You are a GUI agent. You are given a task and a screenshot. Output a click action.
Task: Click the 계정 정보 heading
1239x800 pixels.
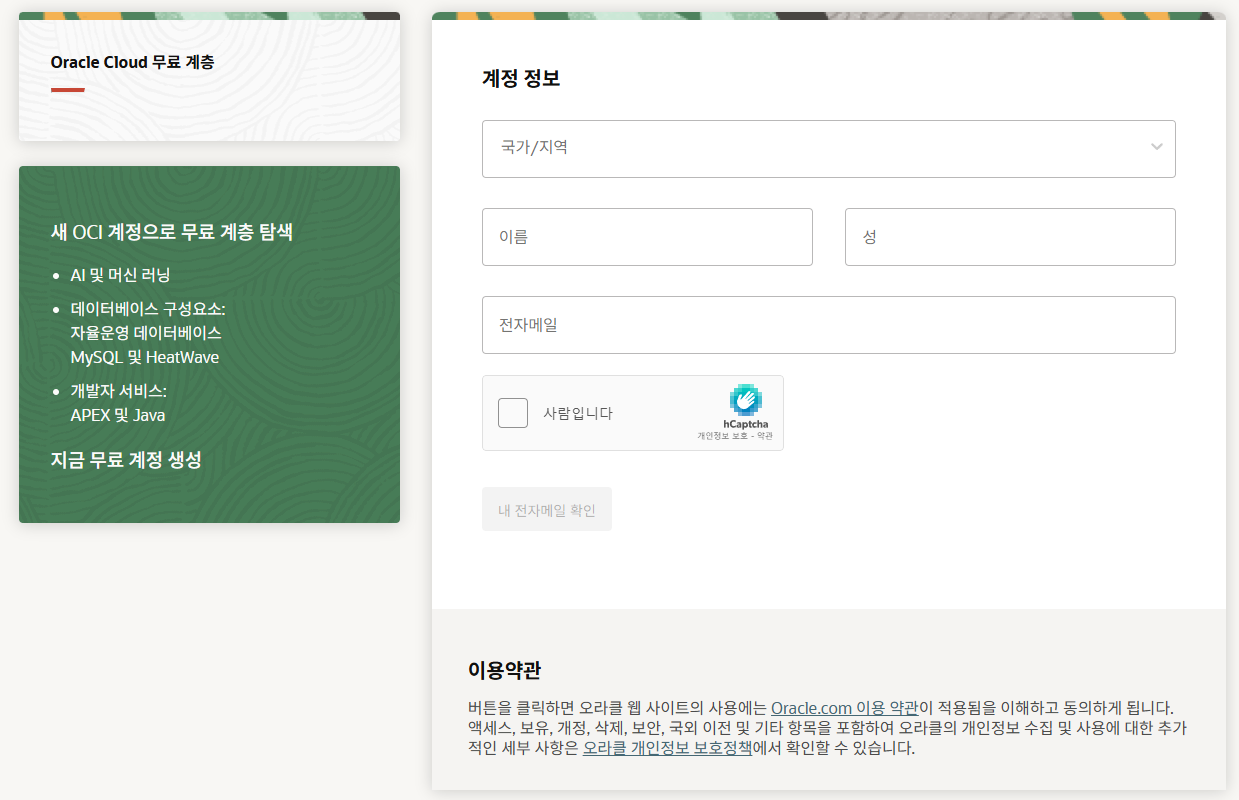click(x=521, y=78)
